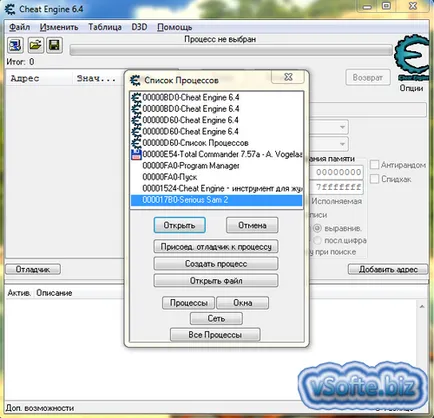This screenshot has width=434, height=418.
Task: Click the Cheat Engine logo above Опции
Action: (412, 58)
